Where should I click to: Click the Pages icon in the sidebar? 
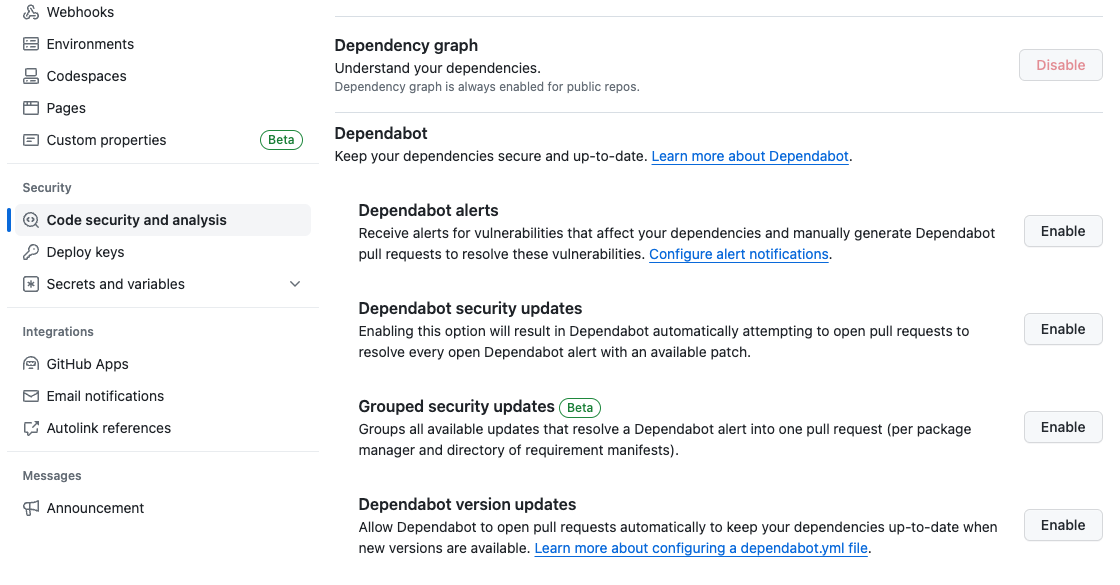tap(28, 107)
